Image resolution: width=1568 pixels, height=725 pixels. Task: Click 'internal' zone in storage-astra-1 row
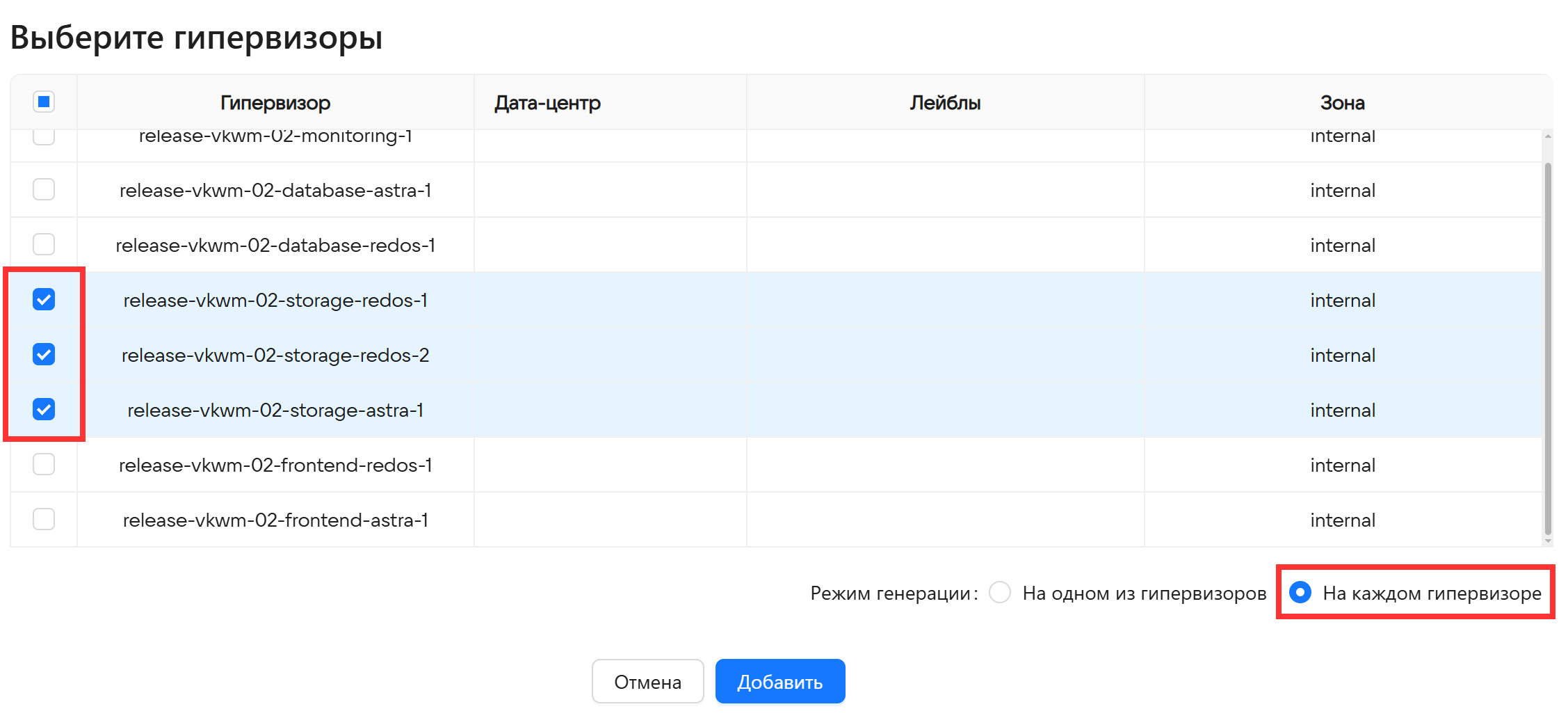click(1343, 410)
